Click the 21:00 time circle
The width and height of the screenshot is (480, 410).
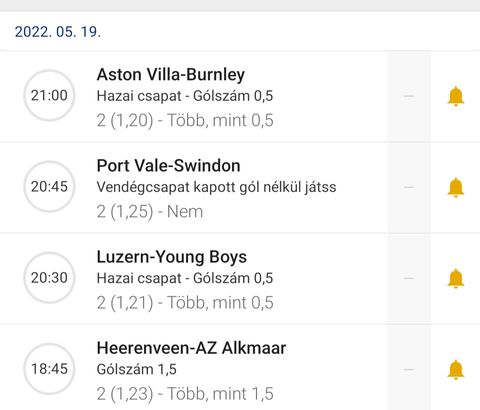pyautogui.click(x=49, y=95)
